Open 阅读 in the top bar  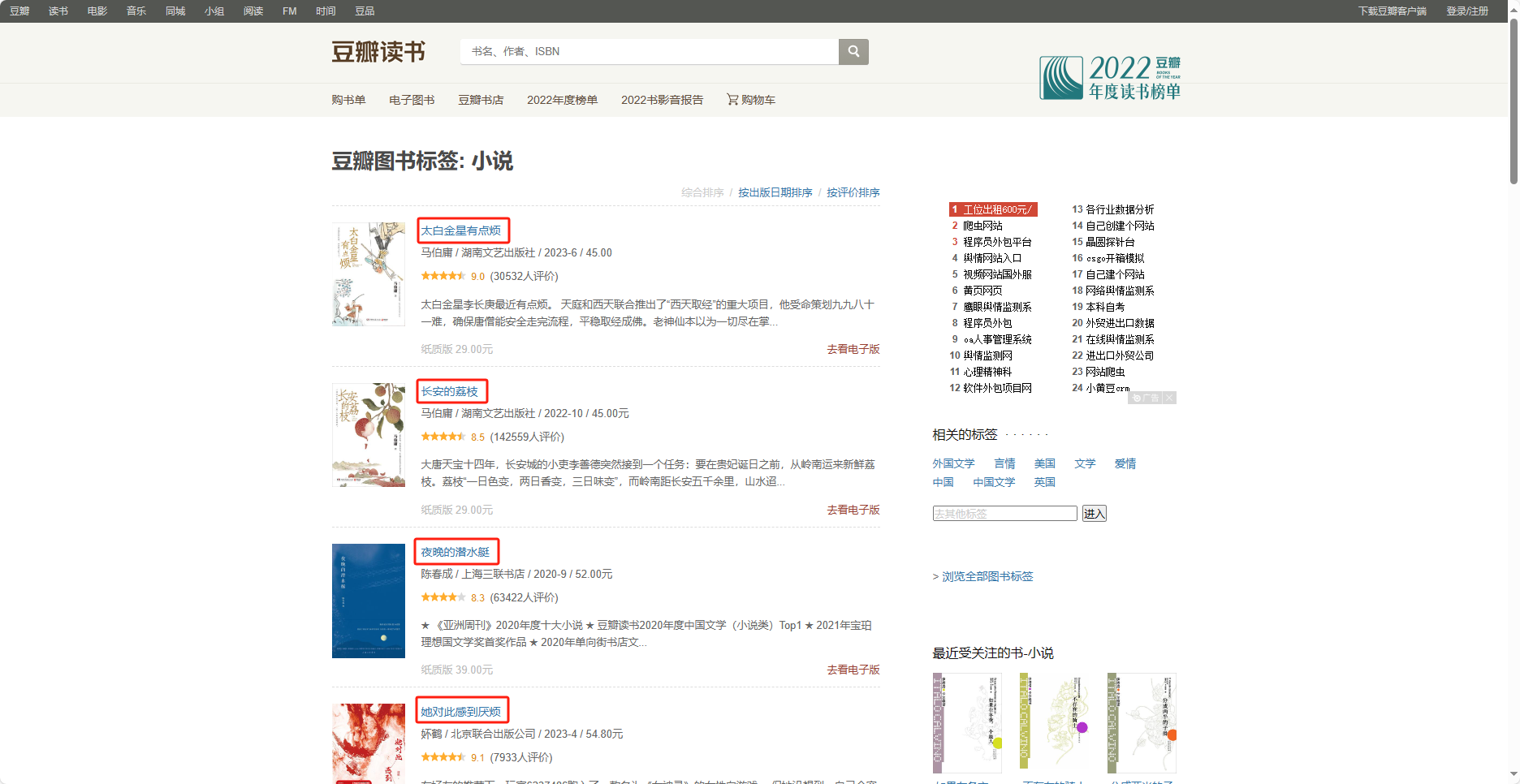pyautogui.click(x=253, y=11)
